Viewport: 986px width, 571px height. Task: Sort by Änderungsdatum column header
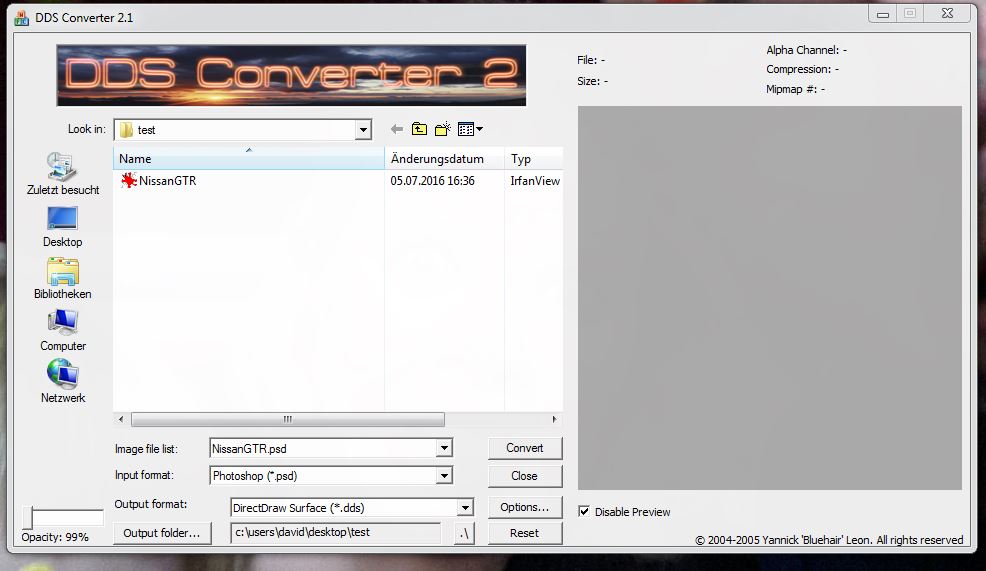click(443, 159)
